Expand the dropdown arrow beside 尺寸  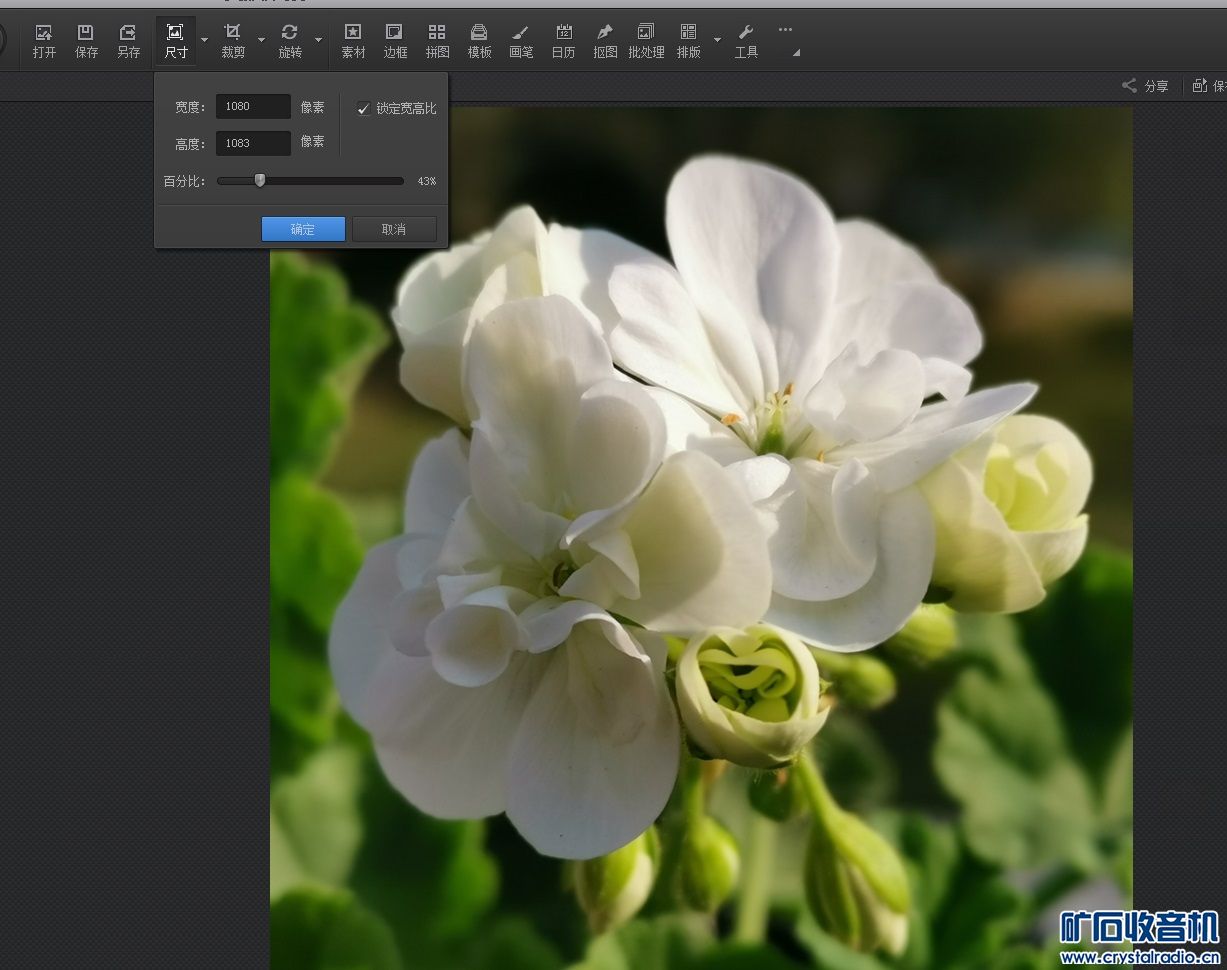pyautogui.click(x=204, y=40)
